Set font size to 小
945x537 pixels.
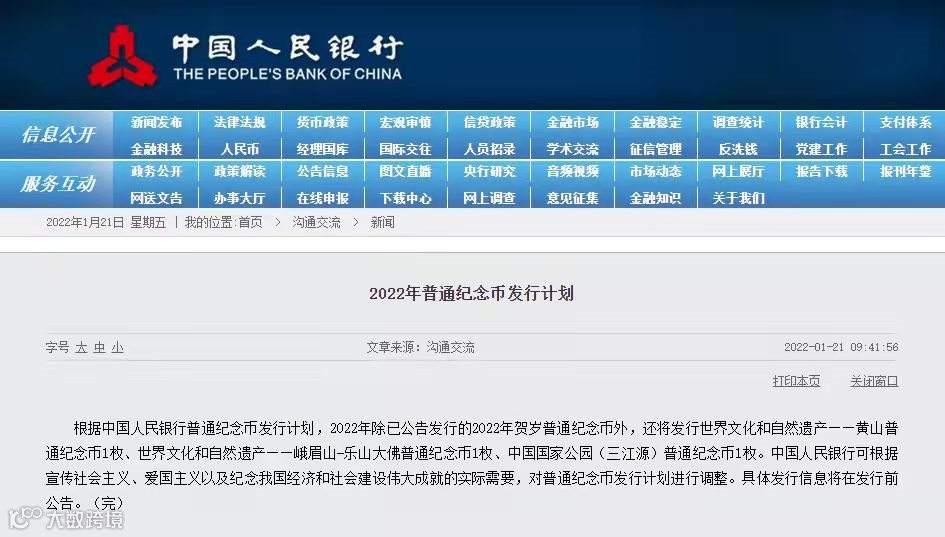[x=118, y=347]
